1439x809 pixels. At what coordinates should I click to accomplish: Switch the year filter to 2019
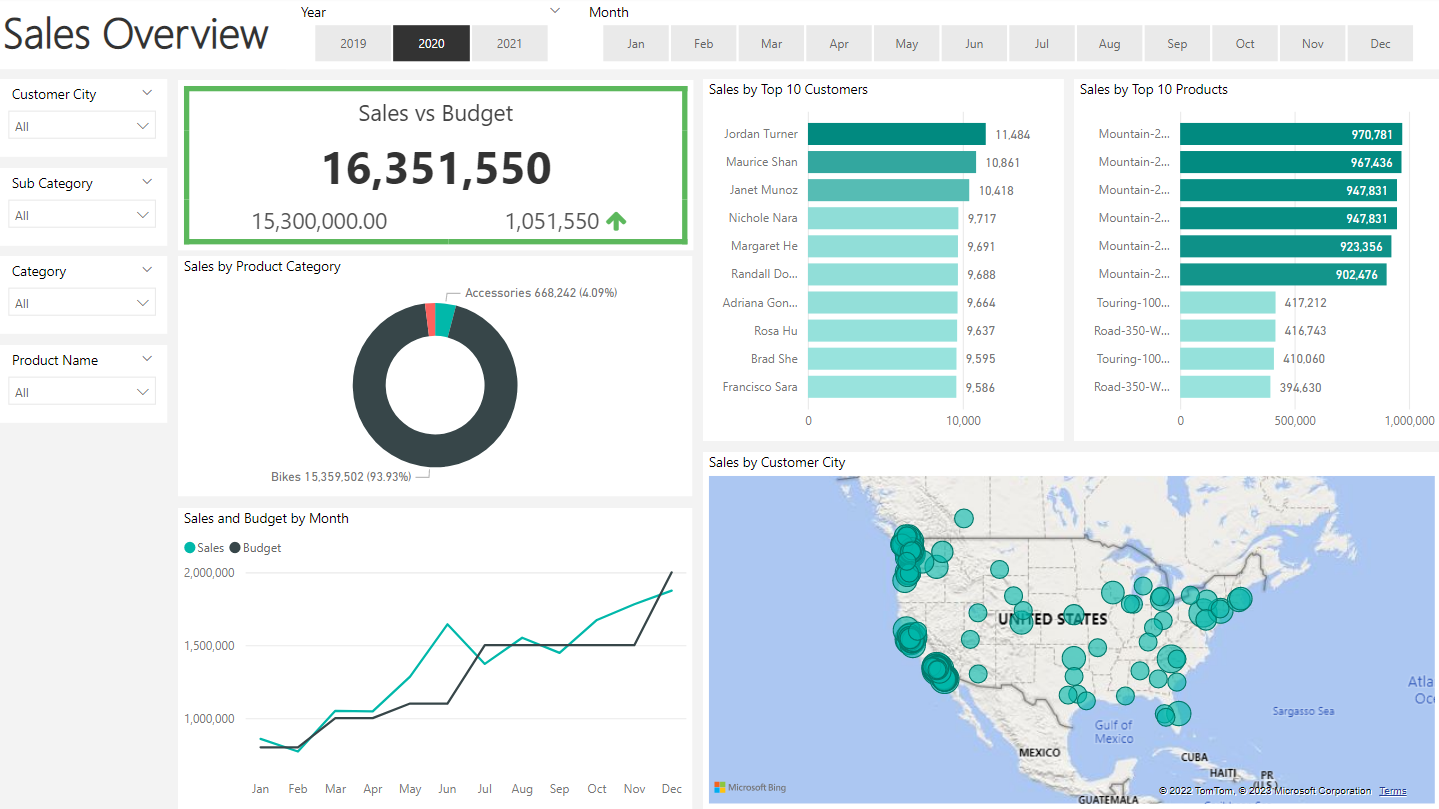click(x=352, y=43)
